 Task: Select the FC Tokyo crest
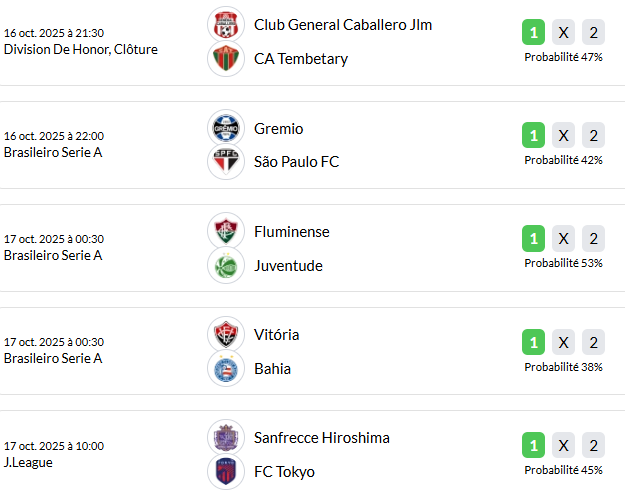click(226, 471)
